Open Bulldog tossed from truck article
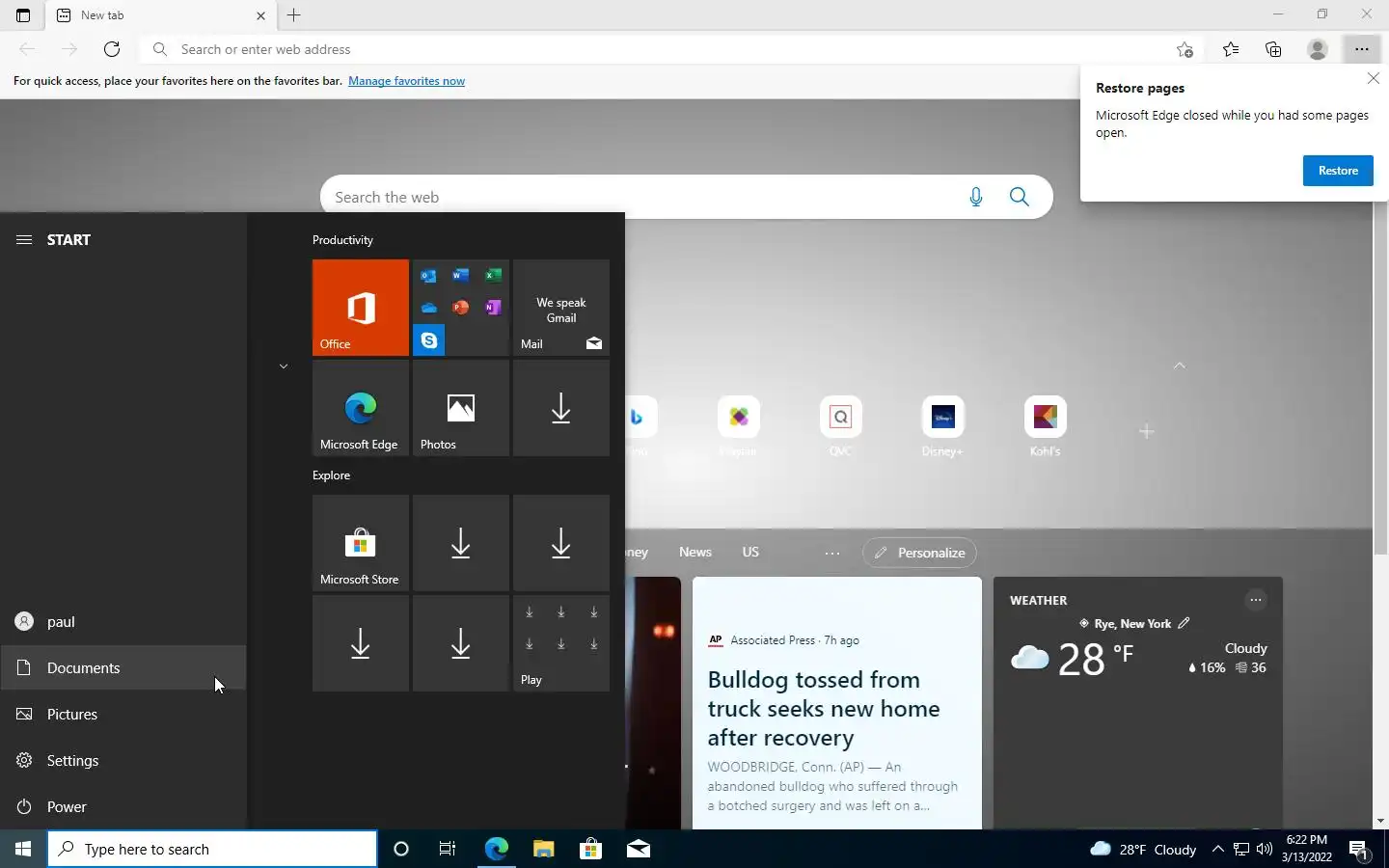Viewport: 1389px width, 868px height. point(824,709)
